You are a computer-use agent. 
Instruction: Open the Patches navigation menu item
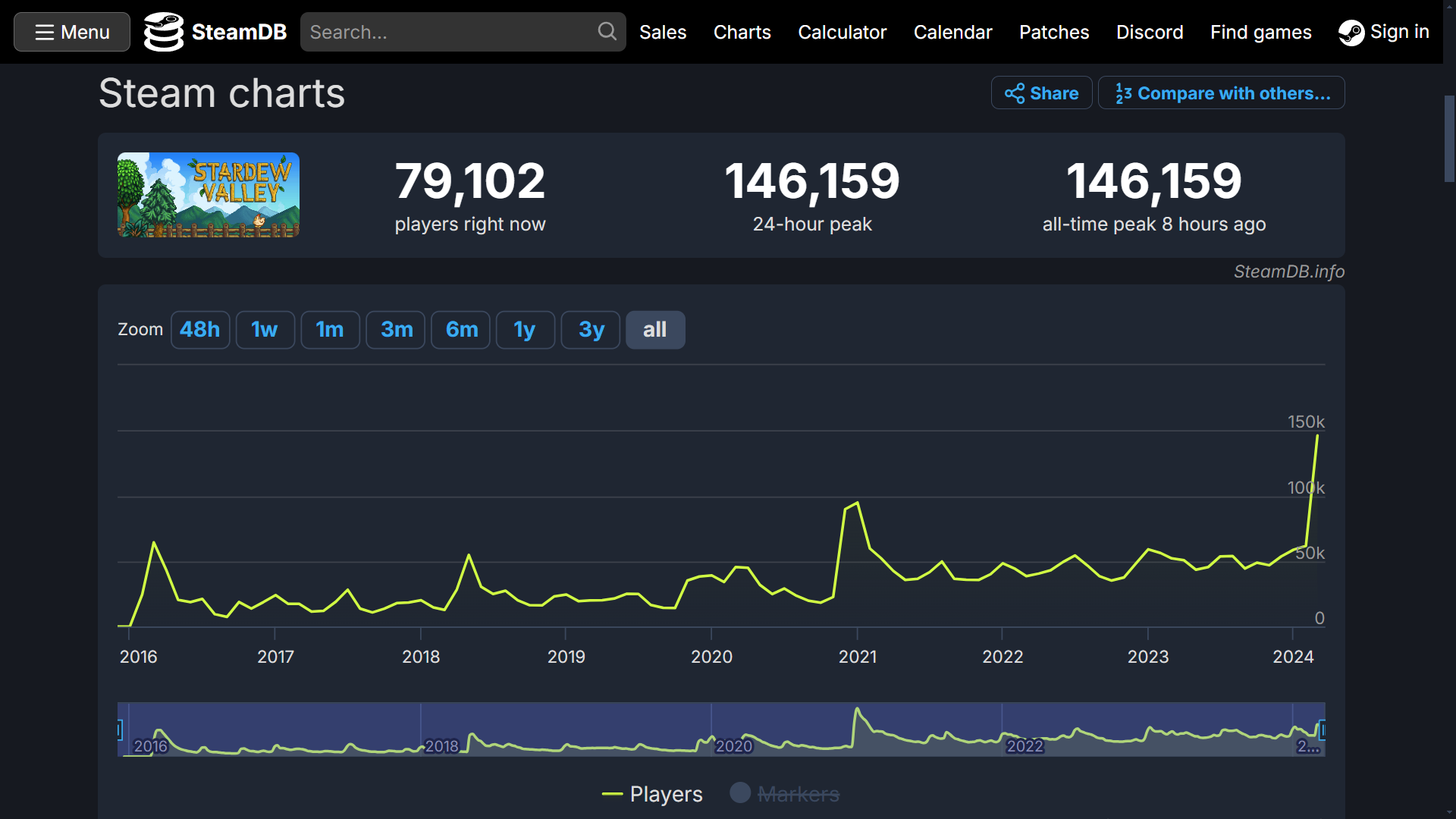click(x=1054, y=32)
